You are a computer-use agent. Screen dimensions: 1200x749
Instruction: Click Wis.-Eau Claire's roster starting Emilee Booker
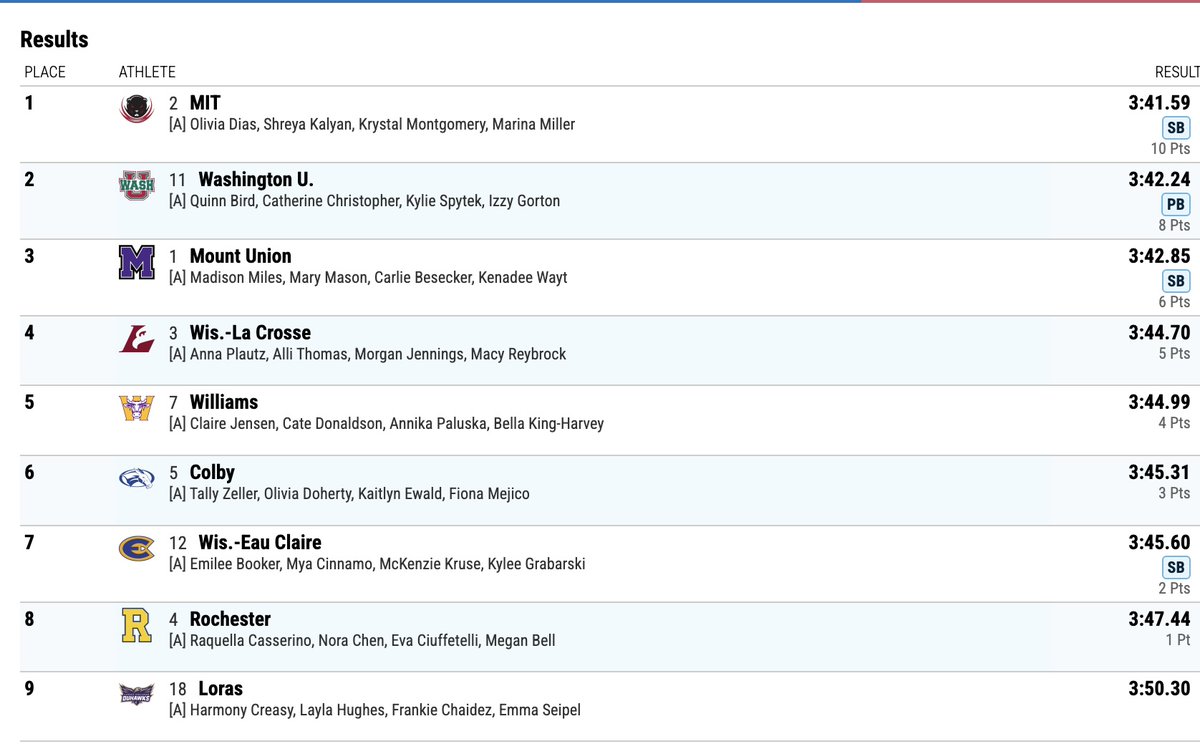(377, 564)
